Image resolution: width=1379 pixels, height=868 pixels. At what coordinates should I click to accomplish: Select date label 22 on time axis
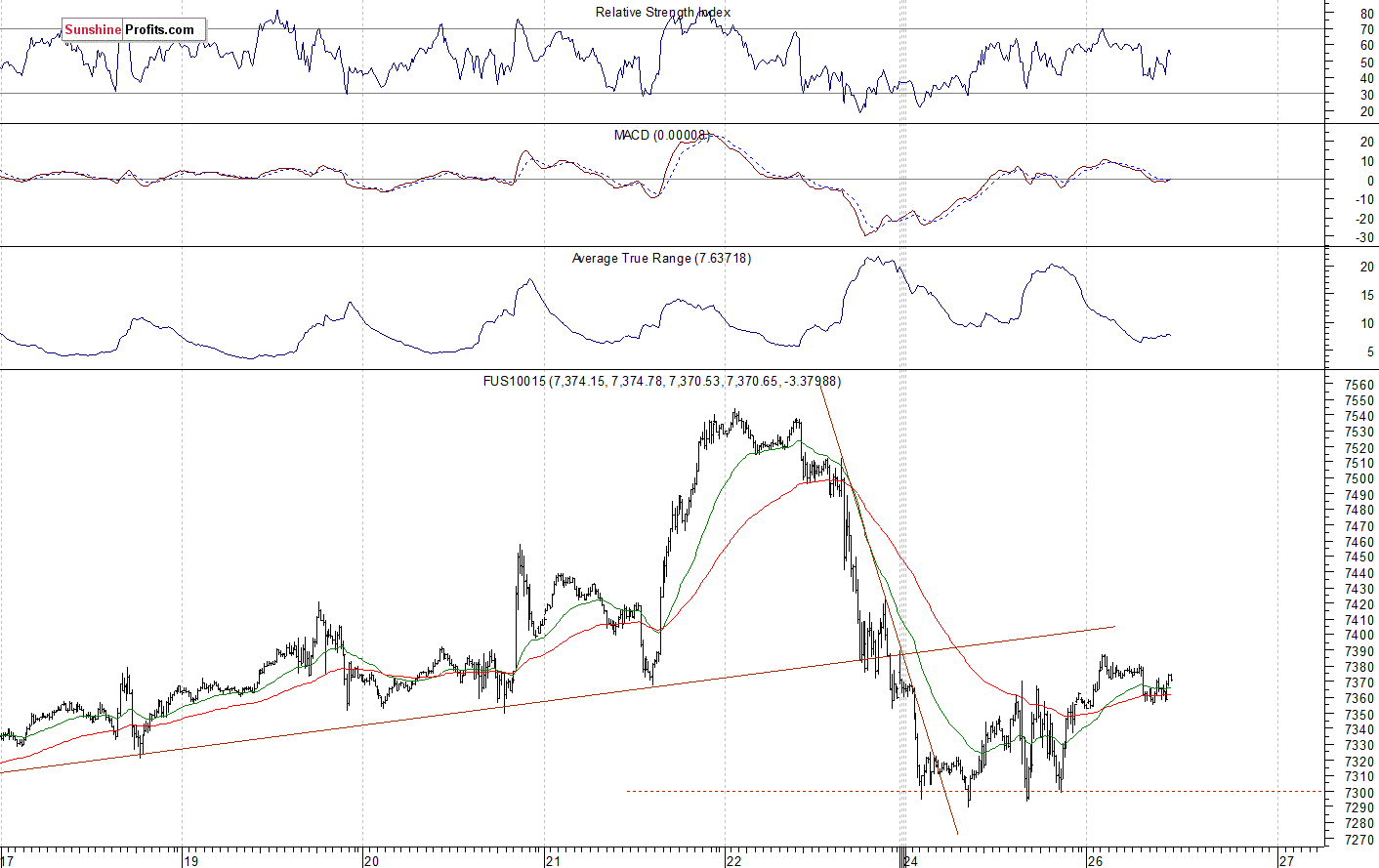733,861
